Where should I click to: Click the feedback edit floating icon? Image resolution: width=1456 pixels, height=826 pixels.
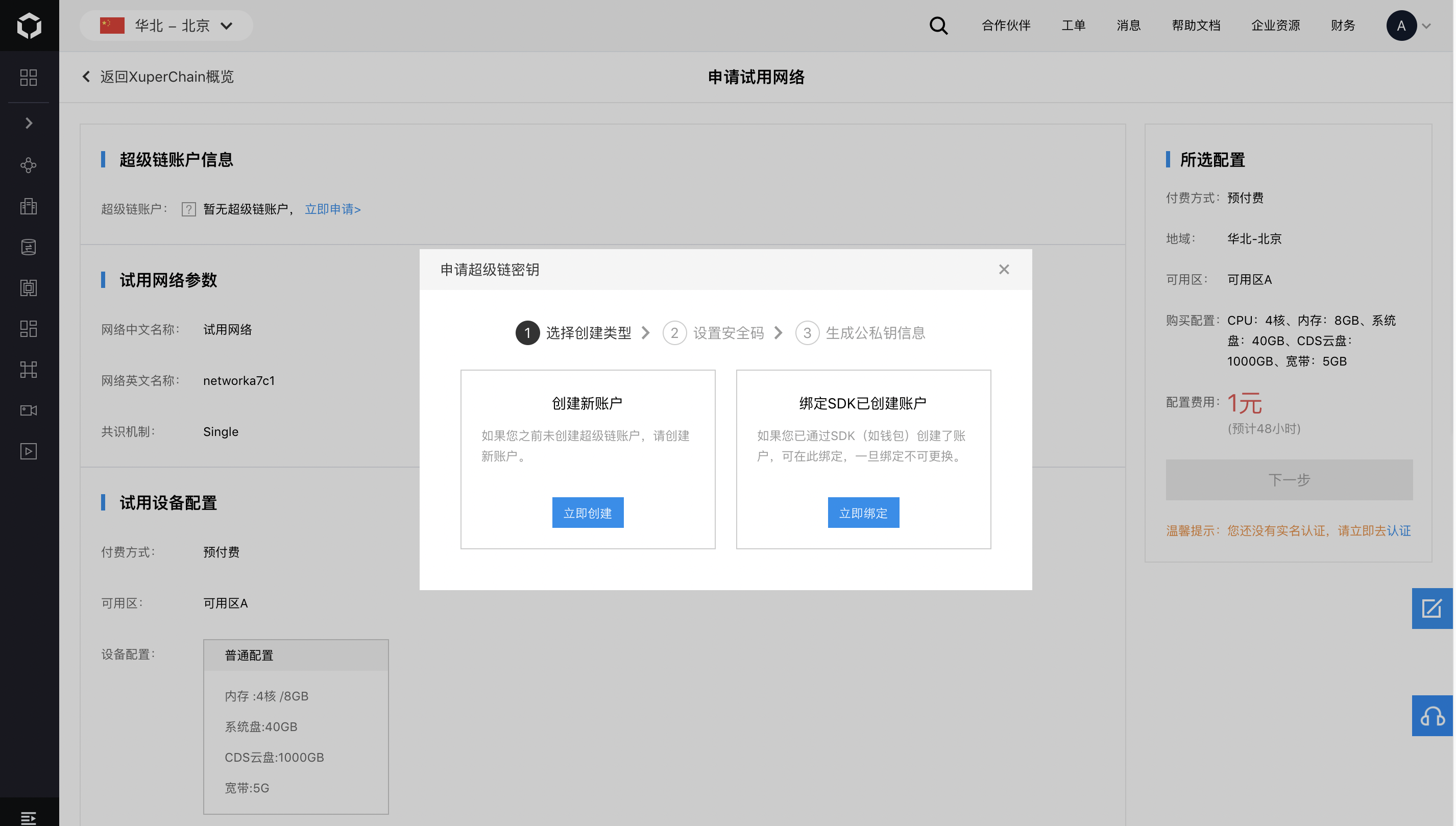tap(1431, 609)
